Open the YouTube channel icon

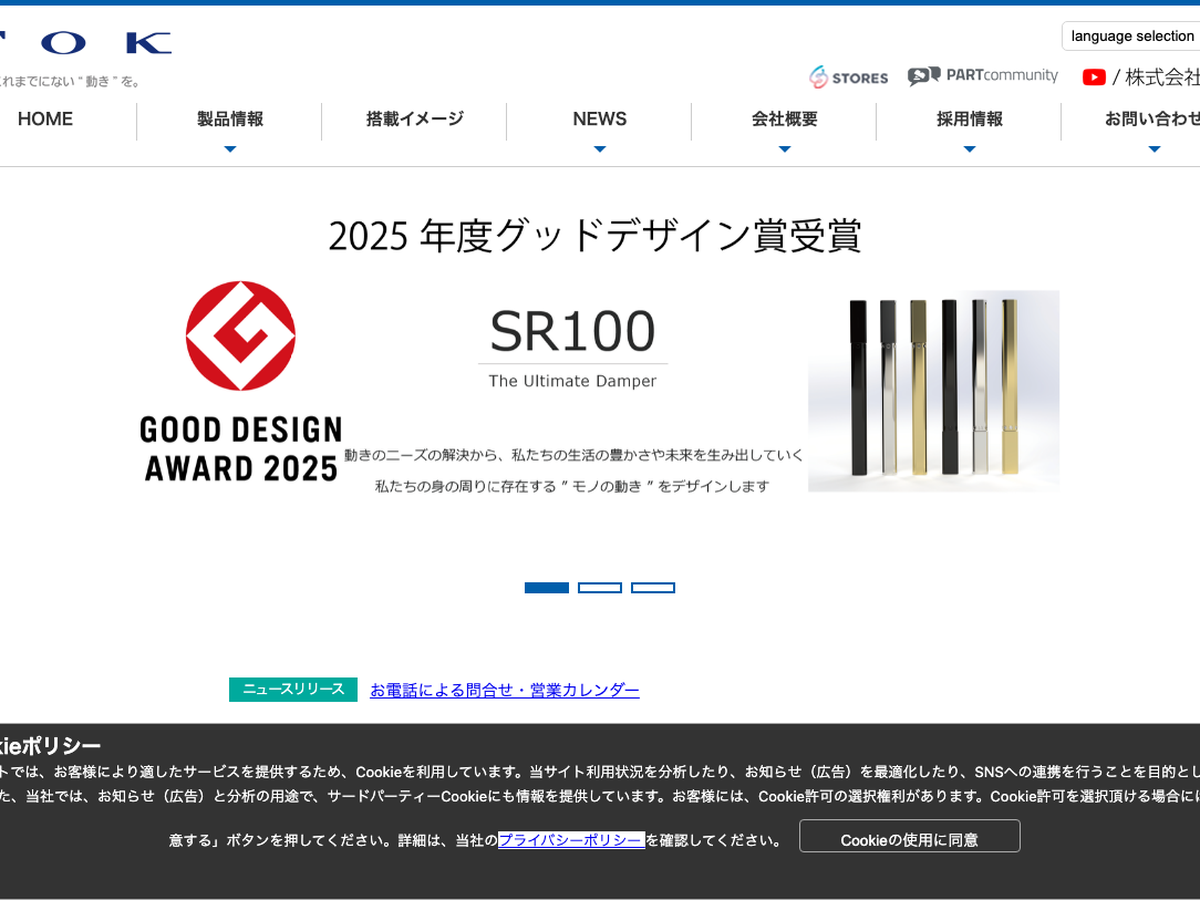[x=1094, y=77]
